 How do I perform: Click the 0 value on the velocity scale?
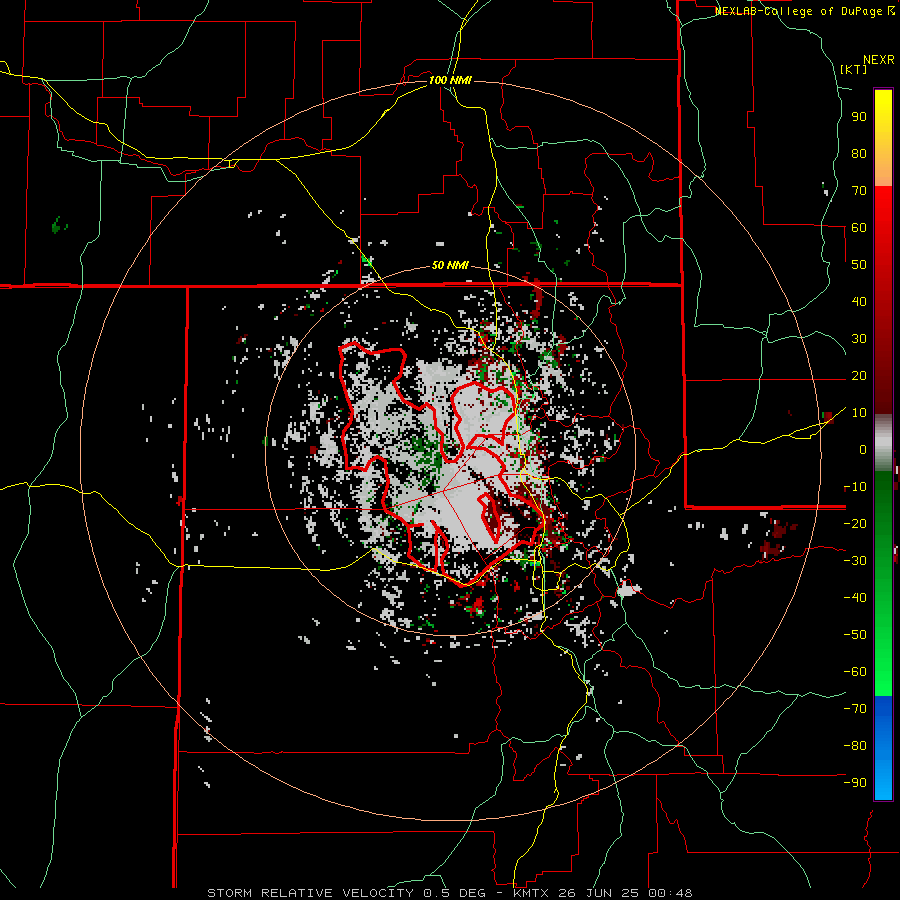[x=863, y=449]
